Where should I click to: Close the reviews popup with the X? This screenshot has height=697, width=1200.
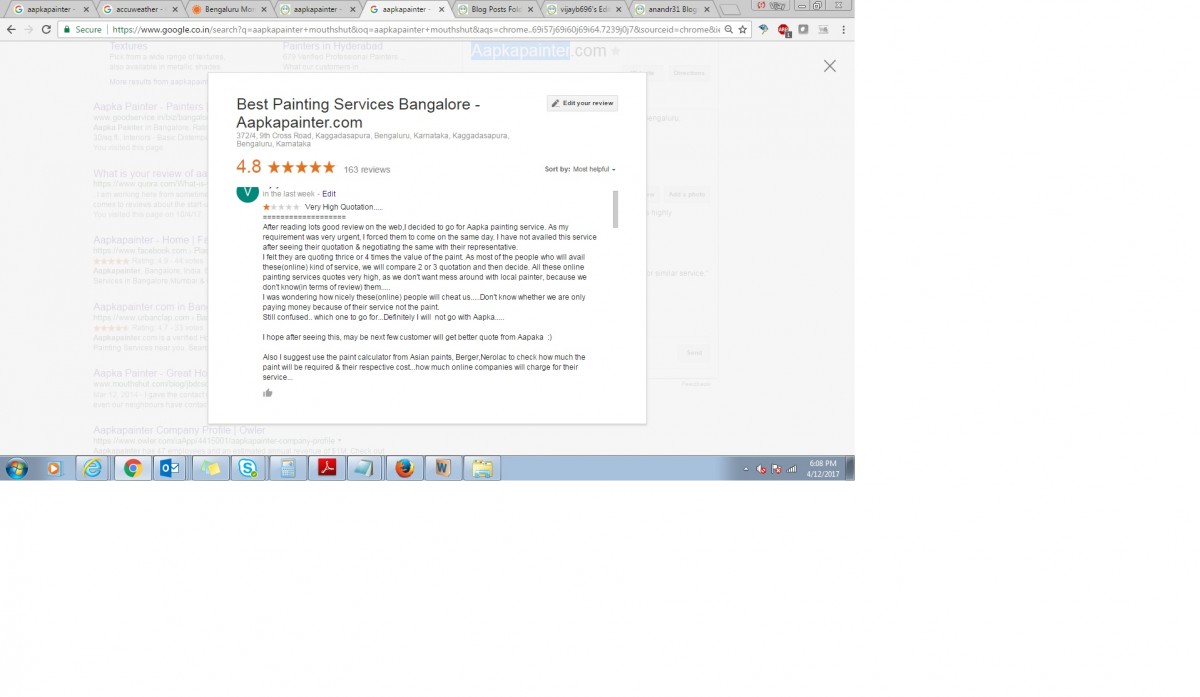pyautogui.click(x=829, y=66)
